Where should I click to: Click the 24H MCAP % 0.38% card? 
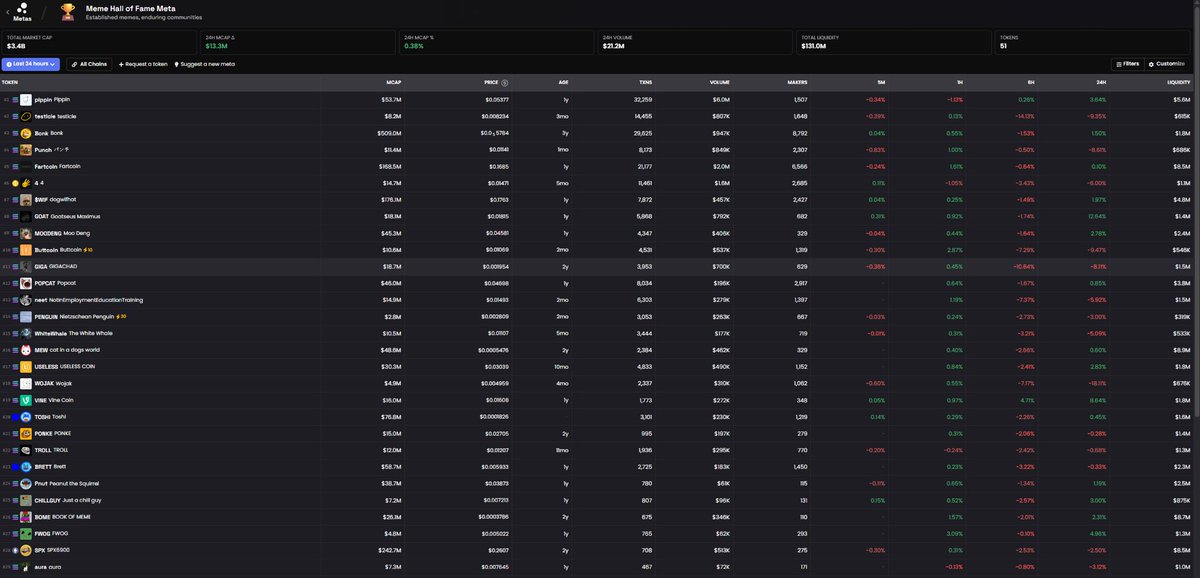[496, 42]
